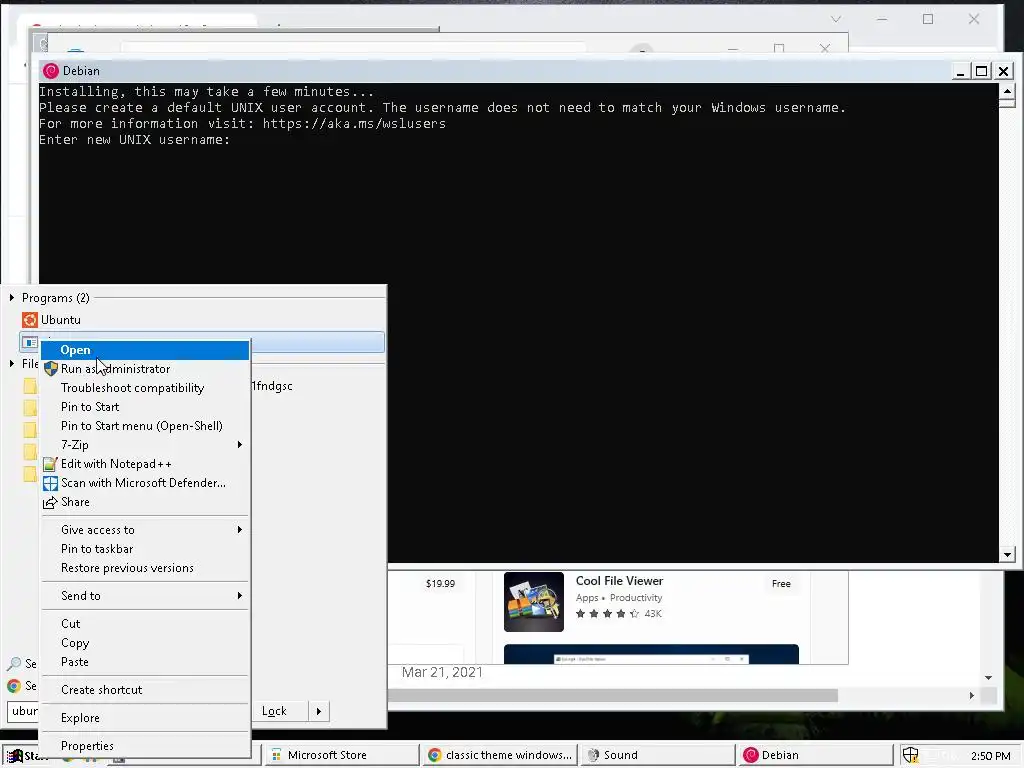This screenshot has width=1024, height=768.
Task: Click the Debian icon on taskbar button
Action: point(751,755)
